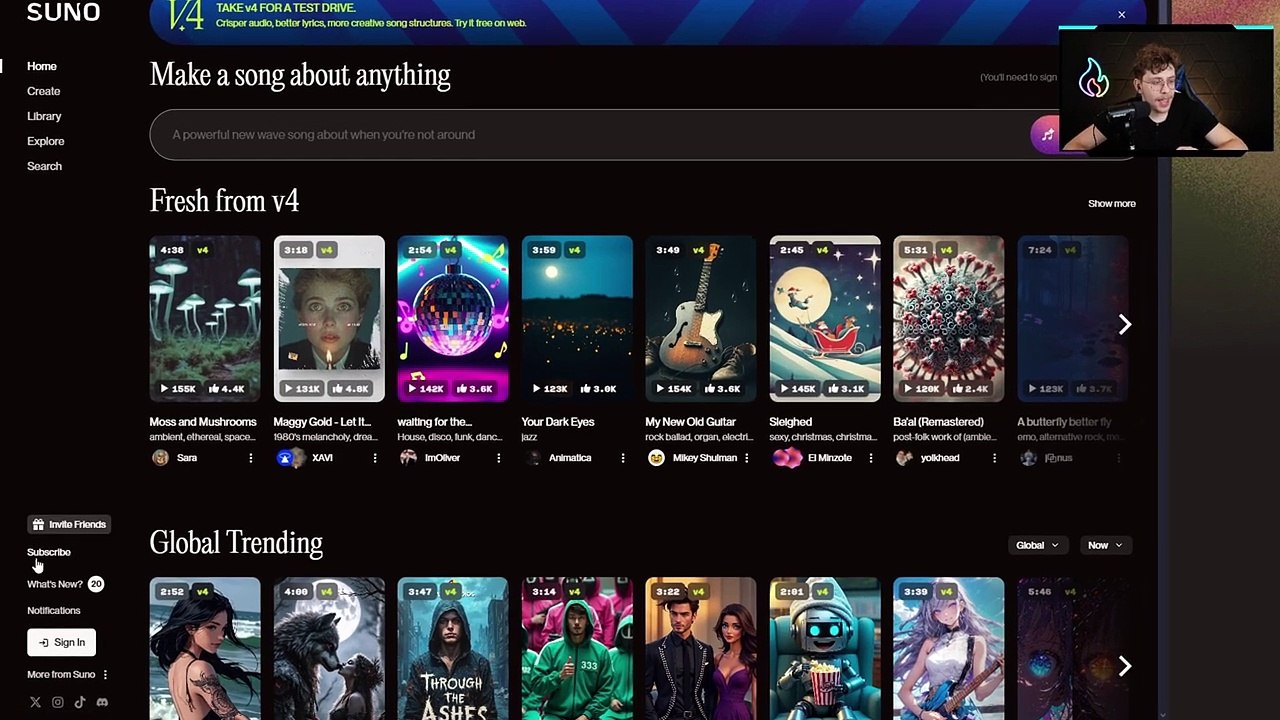Viewport: 1280px width, 720px height.
Task: Click the Sign In button
Action: coord(61,642)
